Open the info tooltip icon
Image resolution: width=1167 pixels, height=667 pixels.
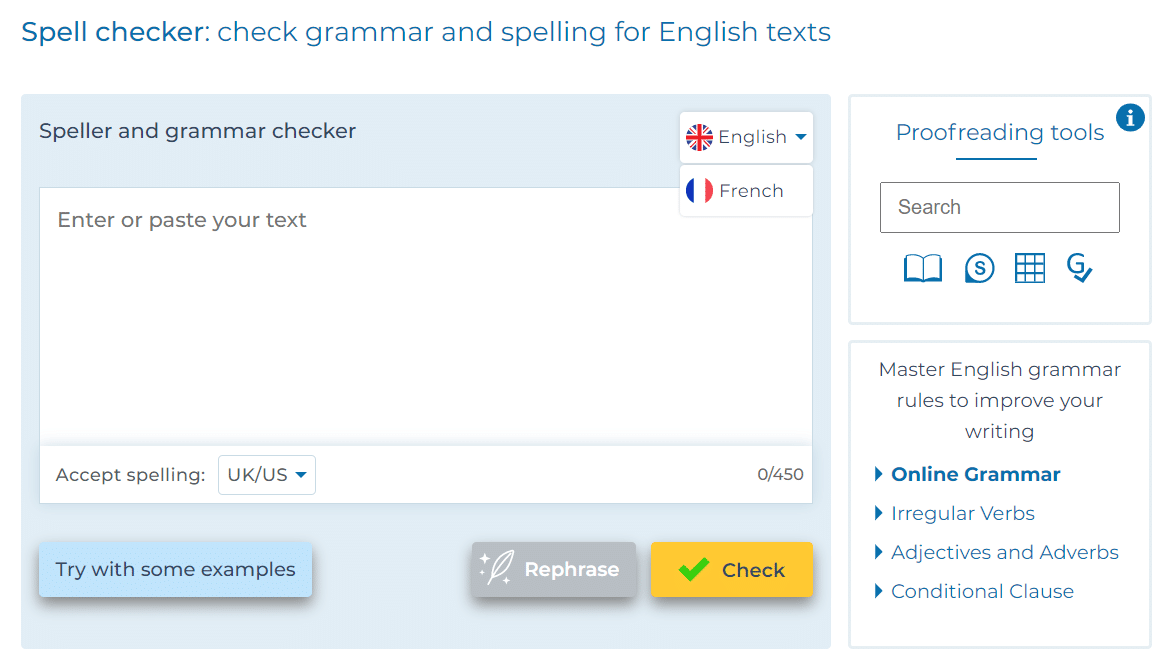(x=1130, y=117)
